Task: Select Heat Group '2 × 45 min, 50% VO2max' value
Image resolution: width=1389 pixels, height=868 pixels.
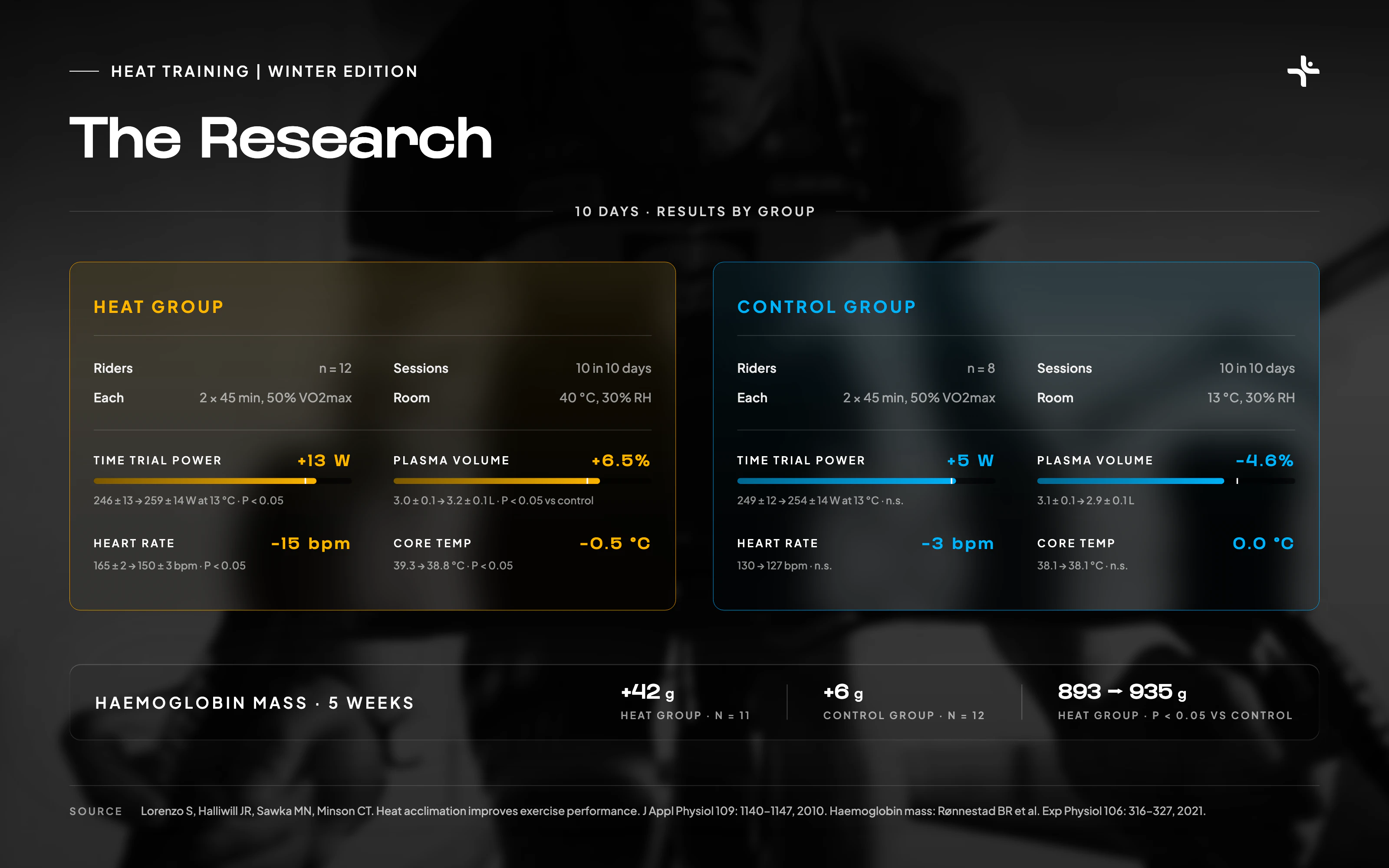Action: (276, 398)
